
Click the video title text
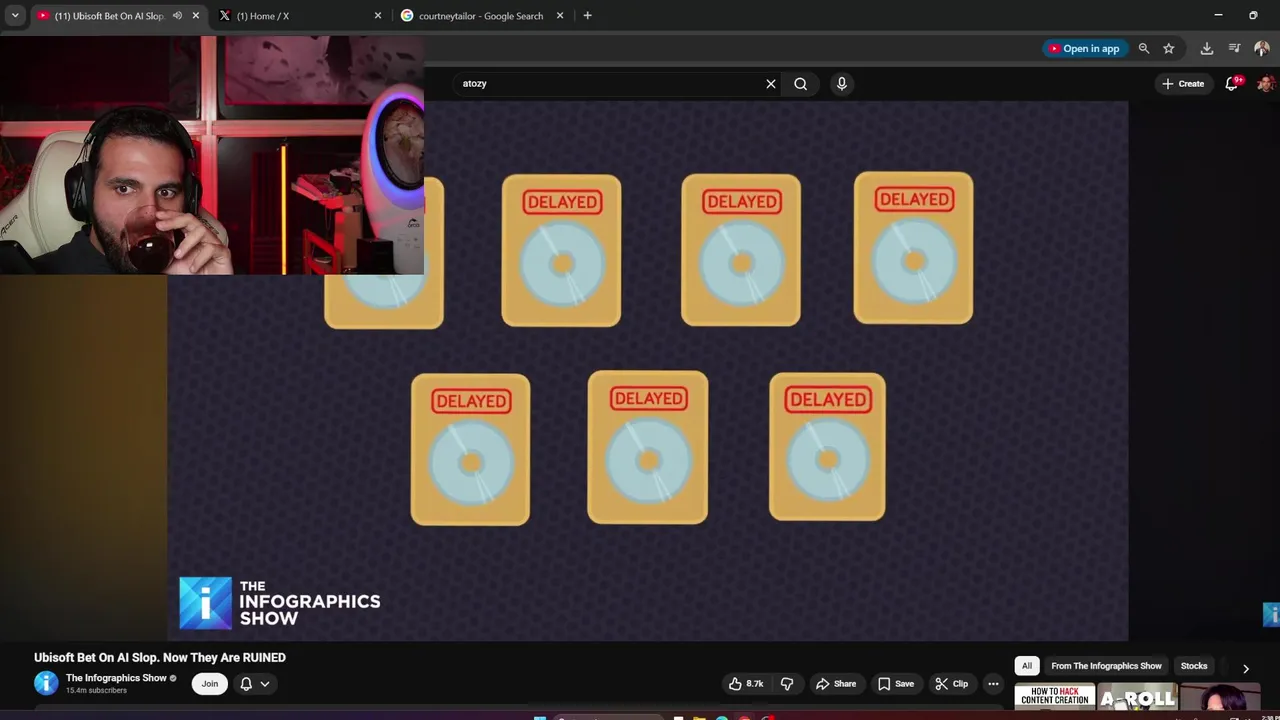(x=160, y=657)
